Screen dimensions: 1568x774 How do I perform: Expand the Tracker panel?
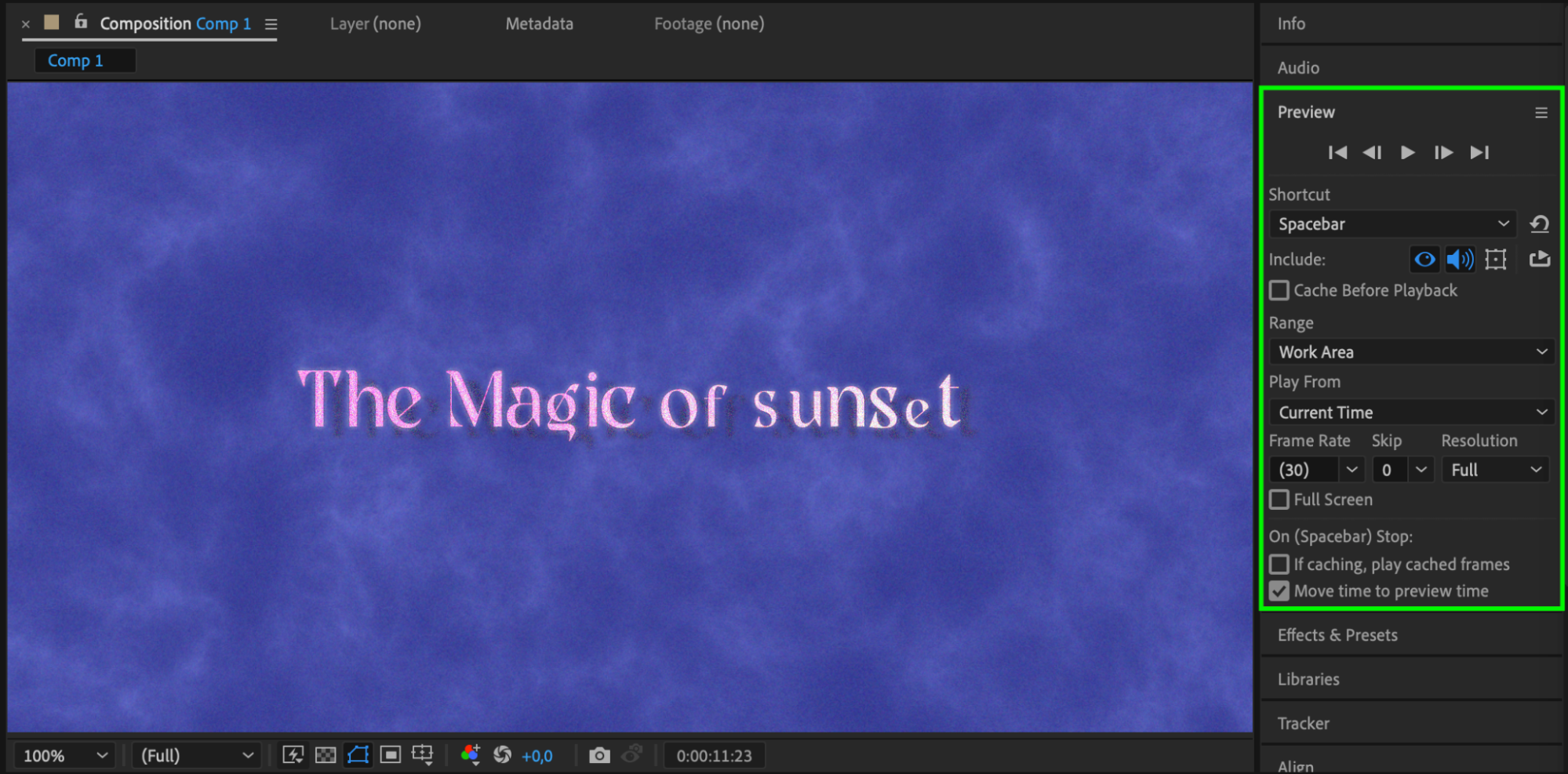pos(1304,723)
